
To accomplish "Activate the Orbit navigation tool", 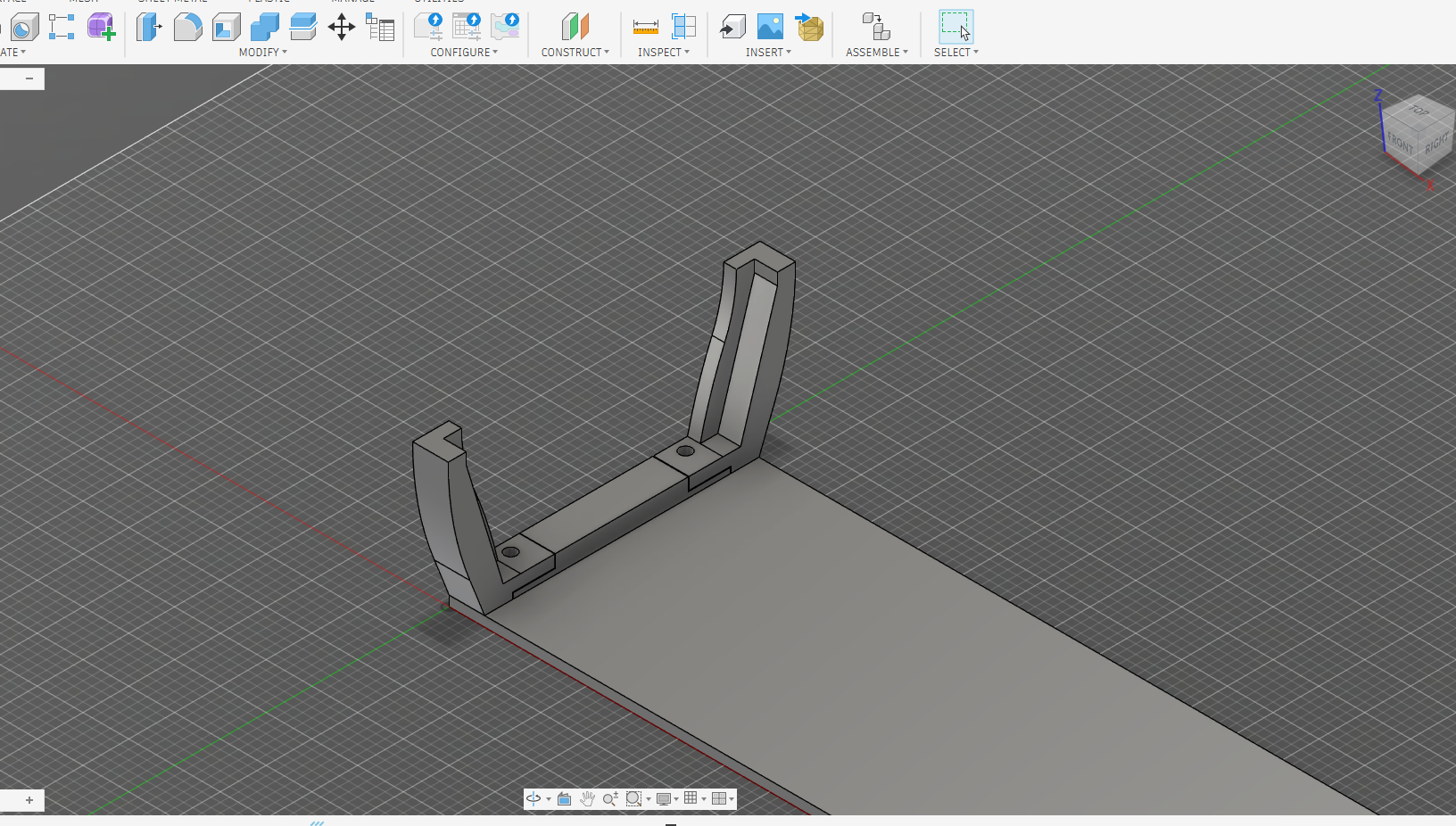I will pyautogui.click(x=534, y=798).
